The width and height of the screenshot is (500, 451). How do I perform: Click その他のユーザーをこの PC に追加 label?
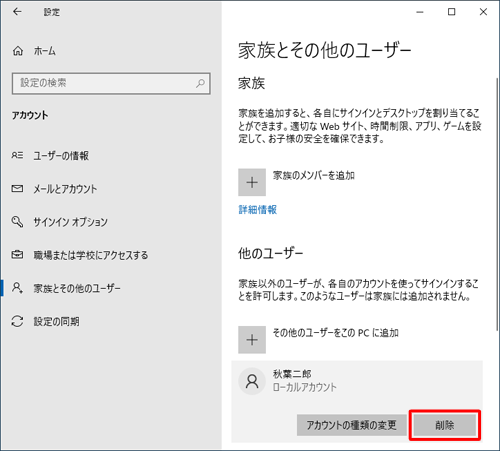[x=336, y=333]
